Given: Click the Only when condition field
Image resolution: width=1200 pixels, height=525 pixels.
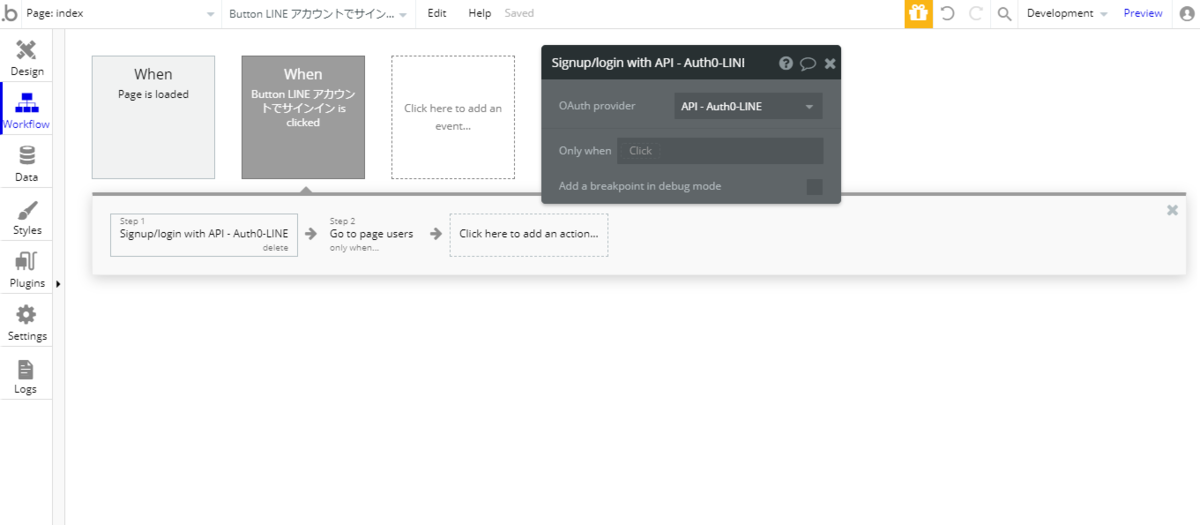Looking at the screenshot, I should [720, 151].
